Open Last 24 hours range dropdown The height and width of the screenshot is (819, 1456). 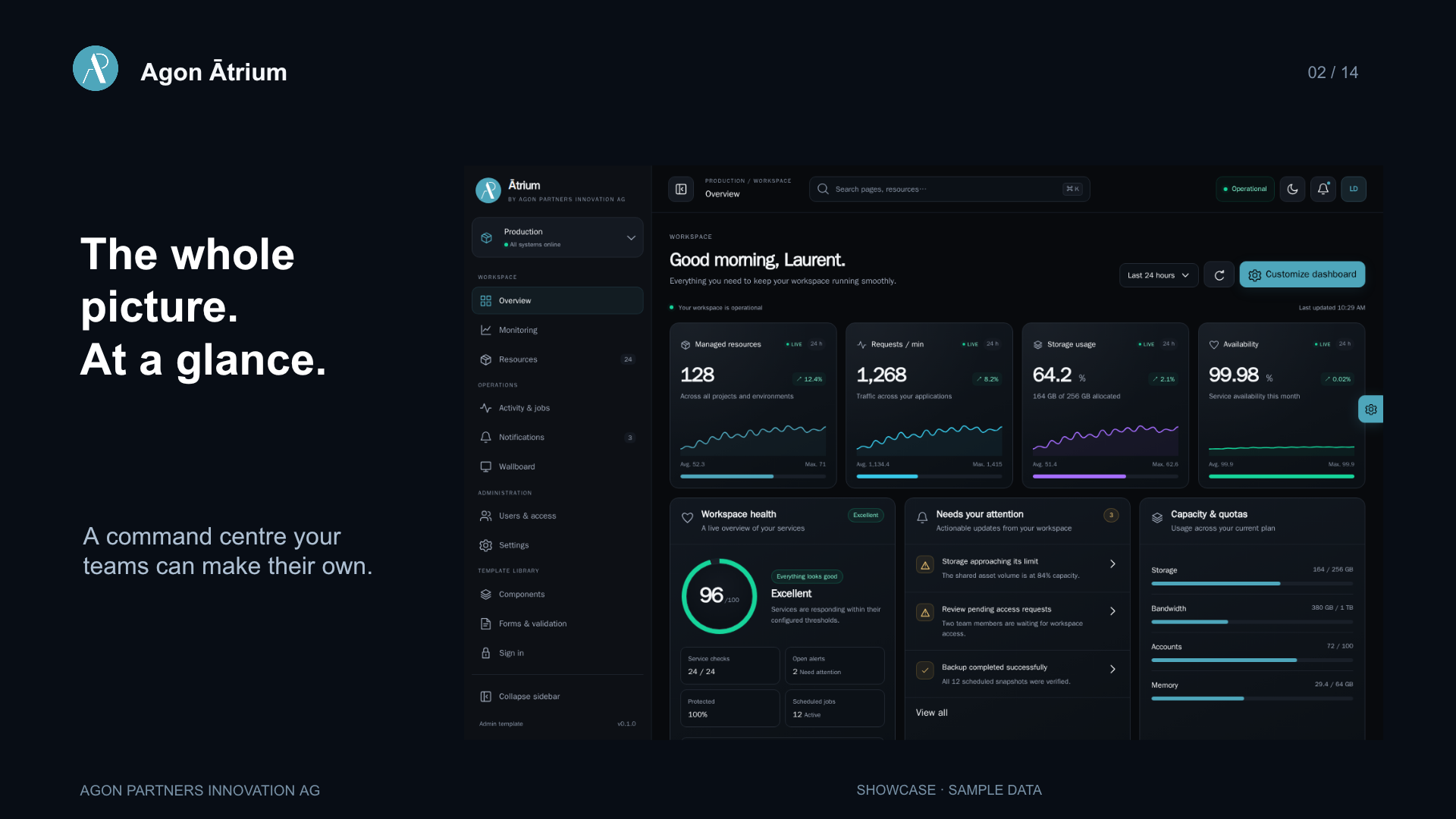click(x=1159, y=275)
